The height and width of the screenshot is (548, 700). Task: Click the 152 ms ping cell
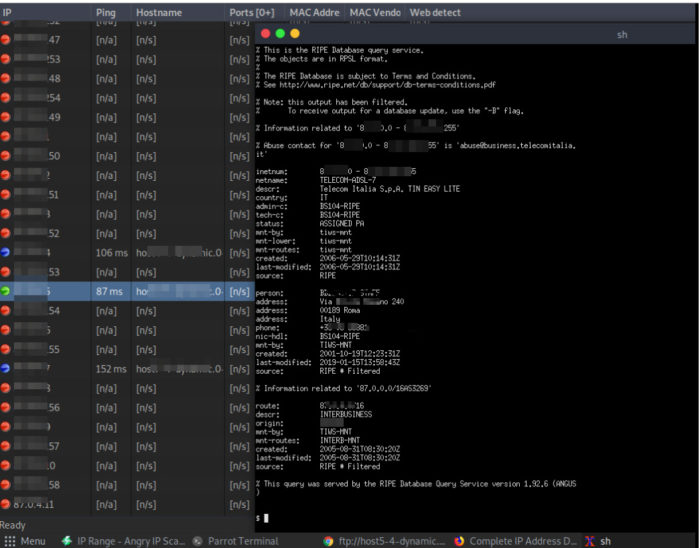click(112, 369)
